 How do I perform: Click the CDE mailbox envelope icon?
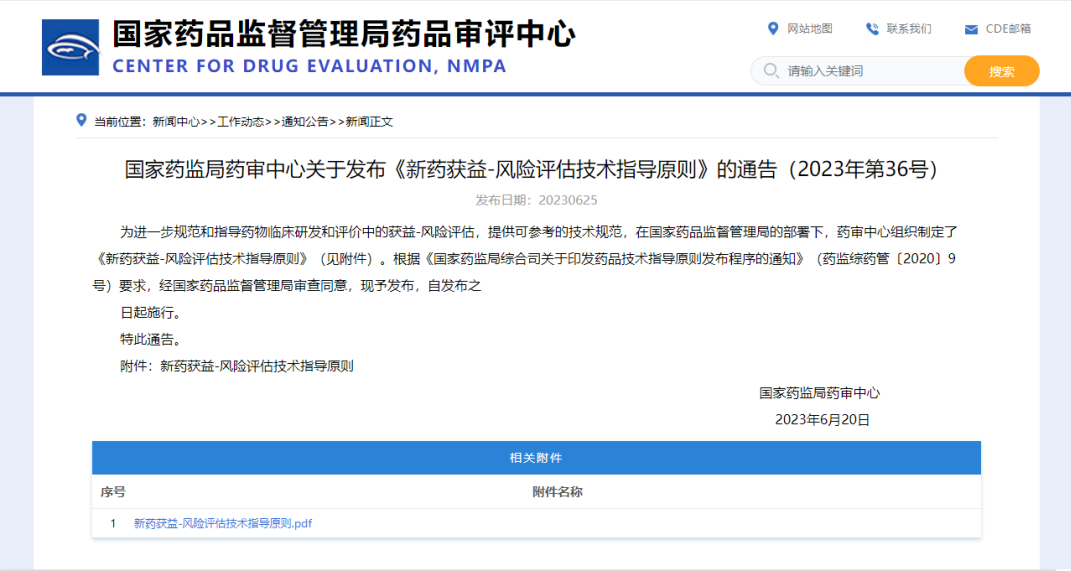(971, 29)
